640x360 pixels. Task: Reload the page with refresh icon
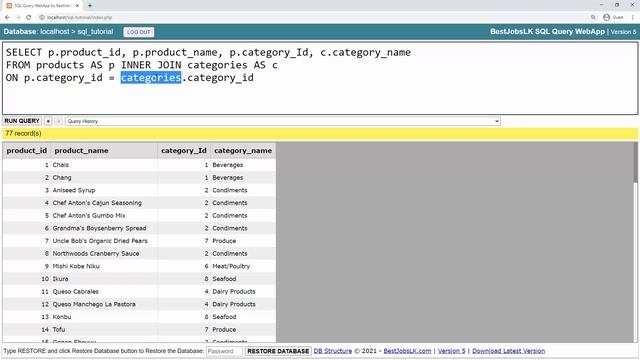(29, 17)
